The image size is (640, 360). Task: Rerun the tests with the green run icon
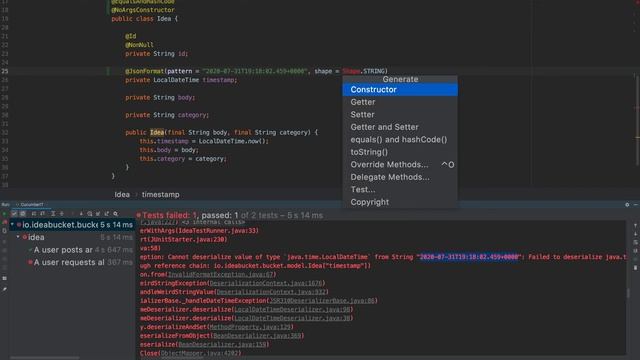tap(4, 213)
